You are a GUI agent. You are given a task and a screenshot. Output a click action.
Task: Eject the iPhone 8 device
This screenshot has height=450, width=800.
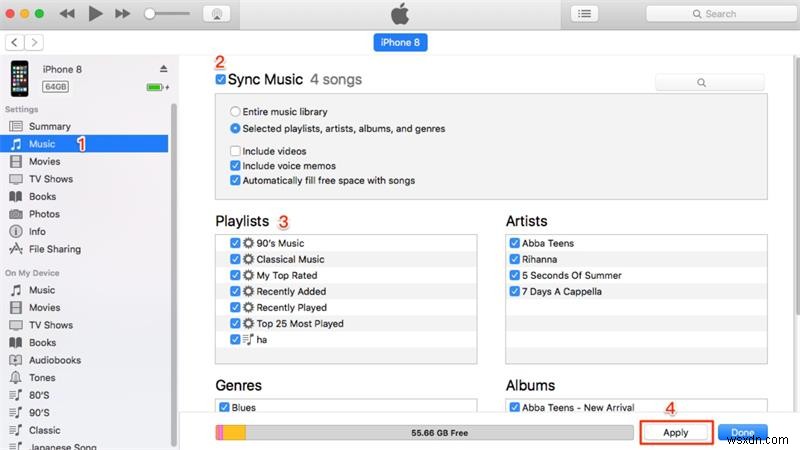(x=163, y=68)
